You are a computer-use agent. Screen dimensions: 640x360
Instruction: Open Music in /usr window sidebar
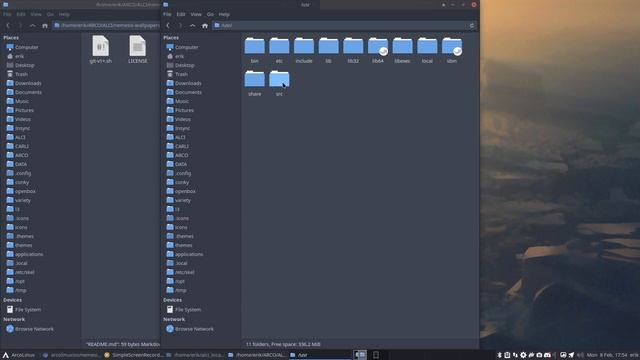(x=178, y=101)
